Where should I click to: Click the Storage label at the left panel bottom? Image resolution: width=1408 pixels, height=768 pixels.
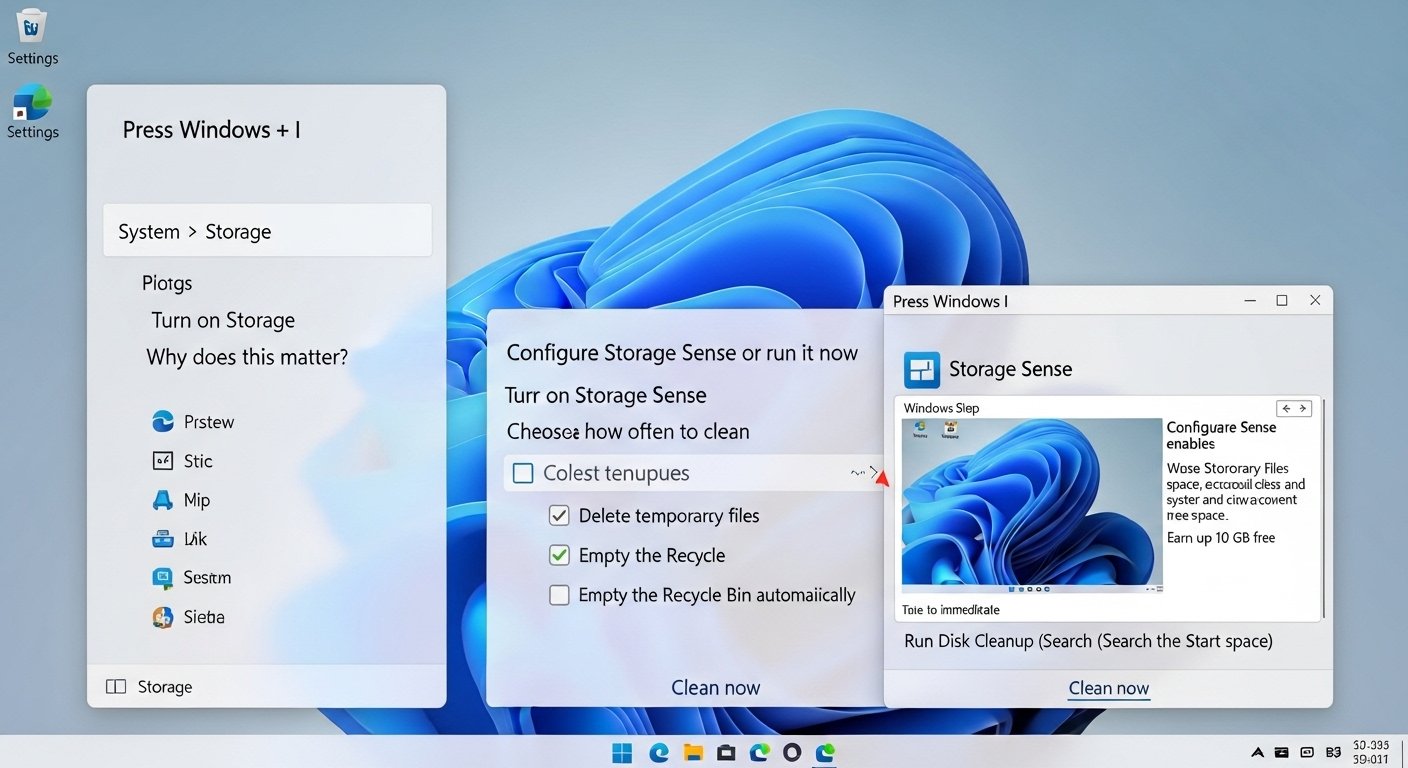[165, 687]
